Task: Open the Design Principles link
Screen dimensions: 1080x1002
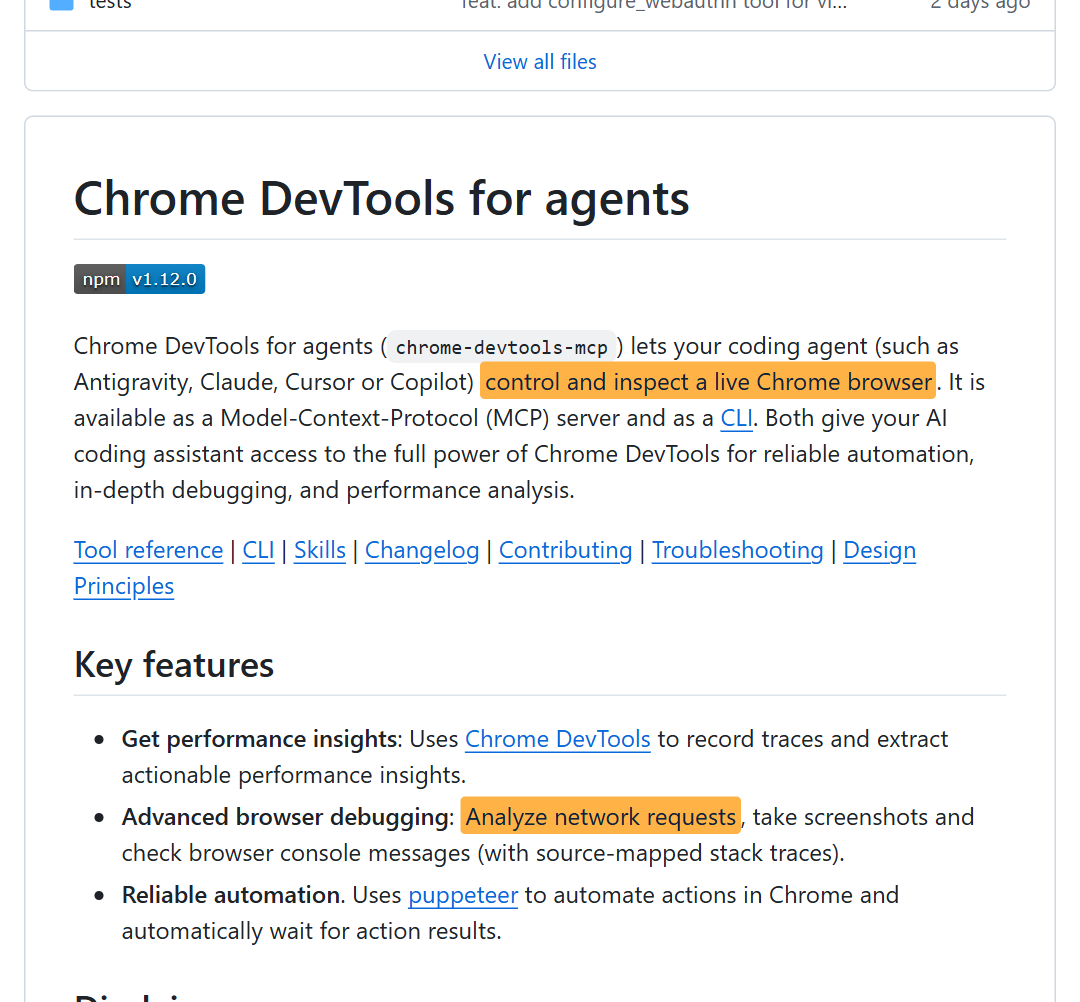Action: [x=880, y=550]
